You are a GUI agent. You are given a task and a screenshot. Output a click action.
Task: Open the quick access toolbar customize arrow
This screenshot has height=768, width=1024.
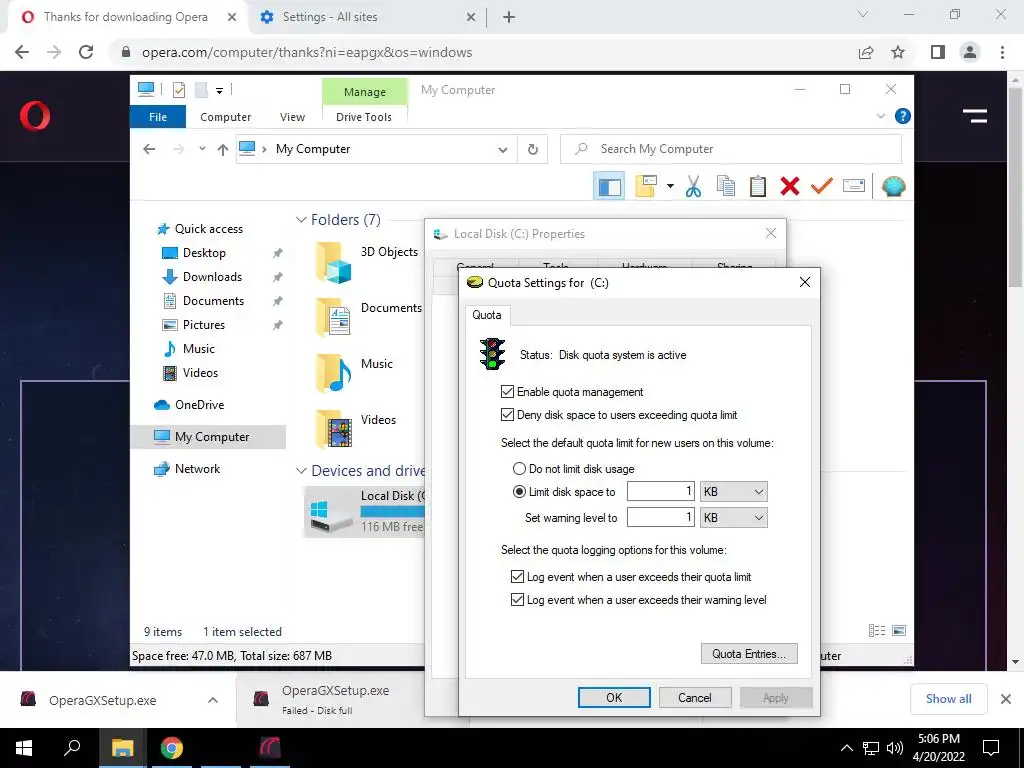click(x=219, y=91)
